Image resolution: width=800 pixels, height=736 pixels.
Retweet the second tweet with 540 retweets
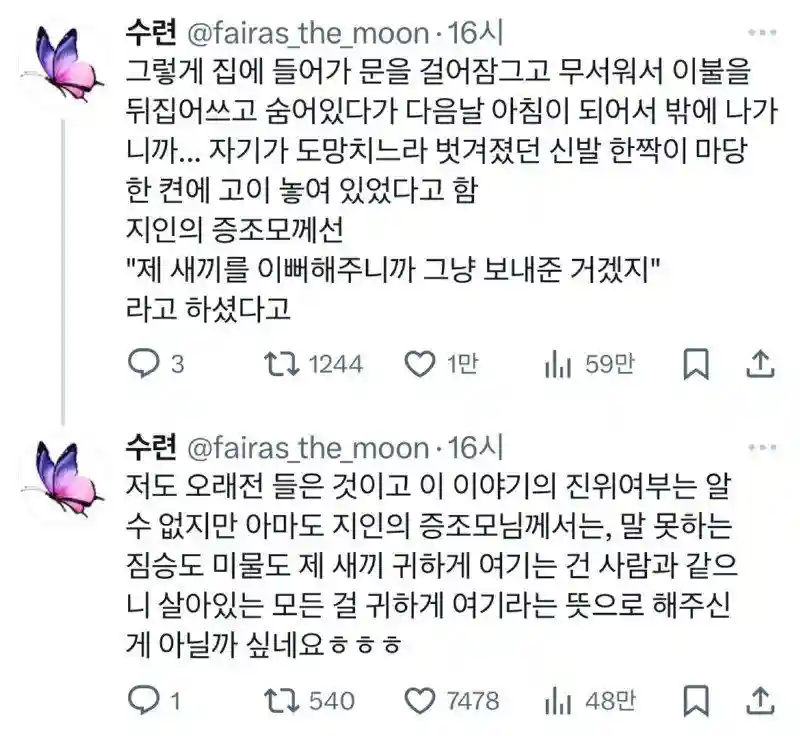(x=285, y=699)
